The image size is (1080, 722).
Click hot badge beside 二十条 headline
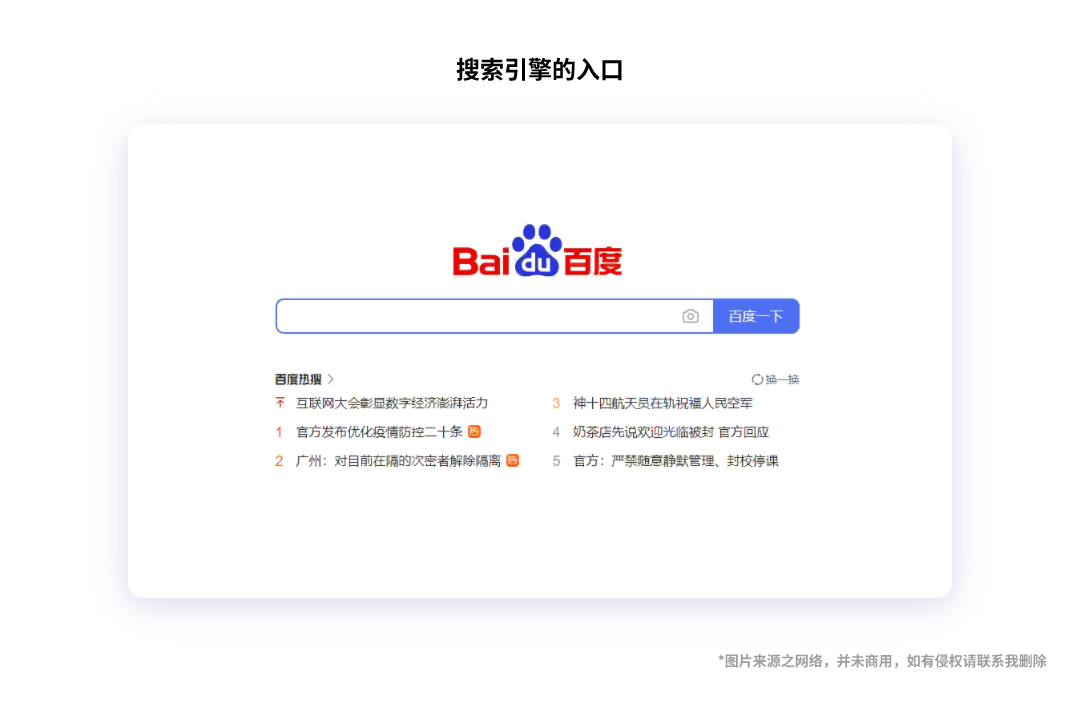tap(474, 432)
